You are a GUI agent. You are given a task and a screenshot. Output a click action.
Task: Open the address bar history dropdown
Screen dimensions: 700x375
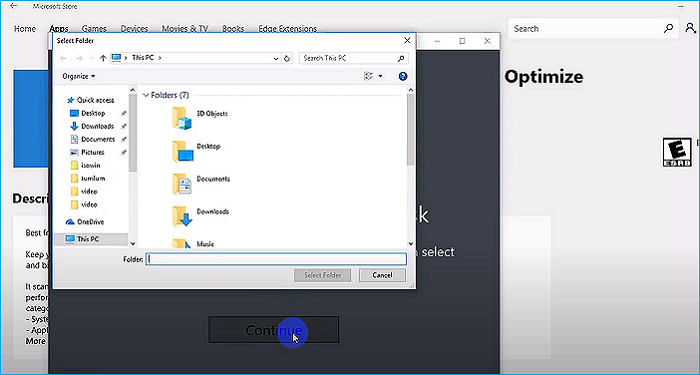(x=276, y=58)
